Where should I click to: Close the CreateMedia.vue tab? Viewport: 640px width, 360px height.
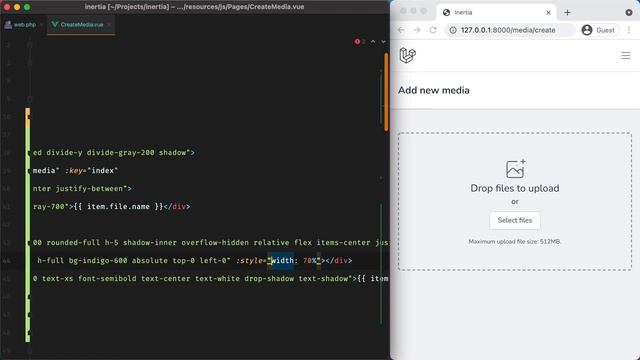pyautogui.click(x=109, y=25)
